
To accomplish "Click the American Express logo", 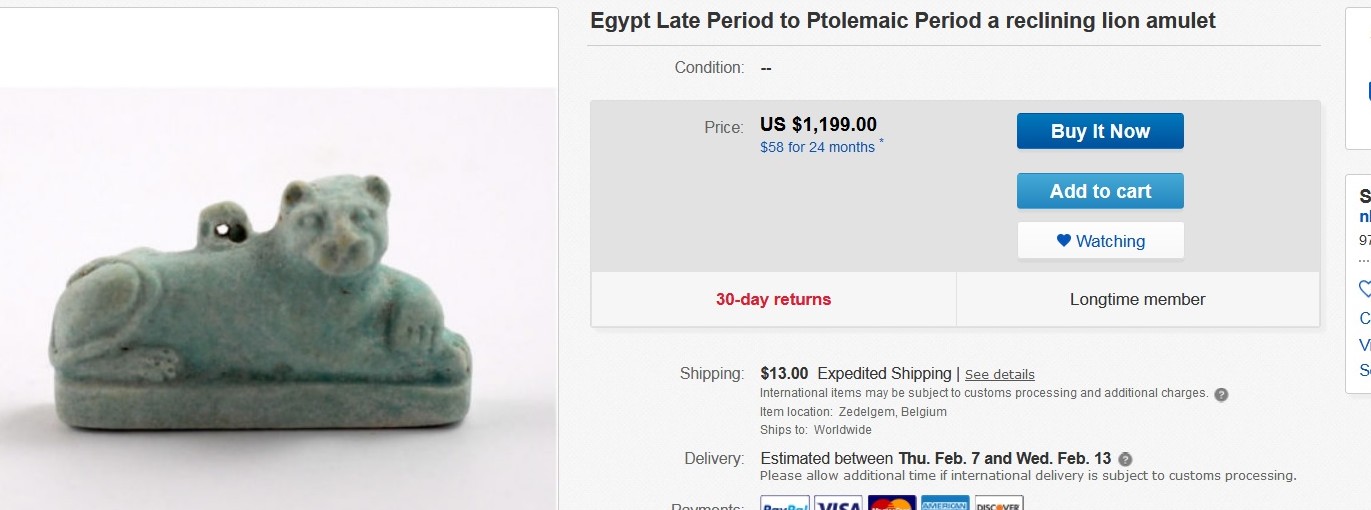I will [x=945, y=503].
